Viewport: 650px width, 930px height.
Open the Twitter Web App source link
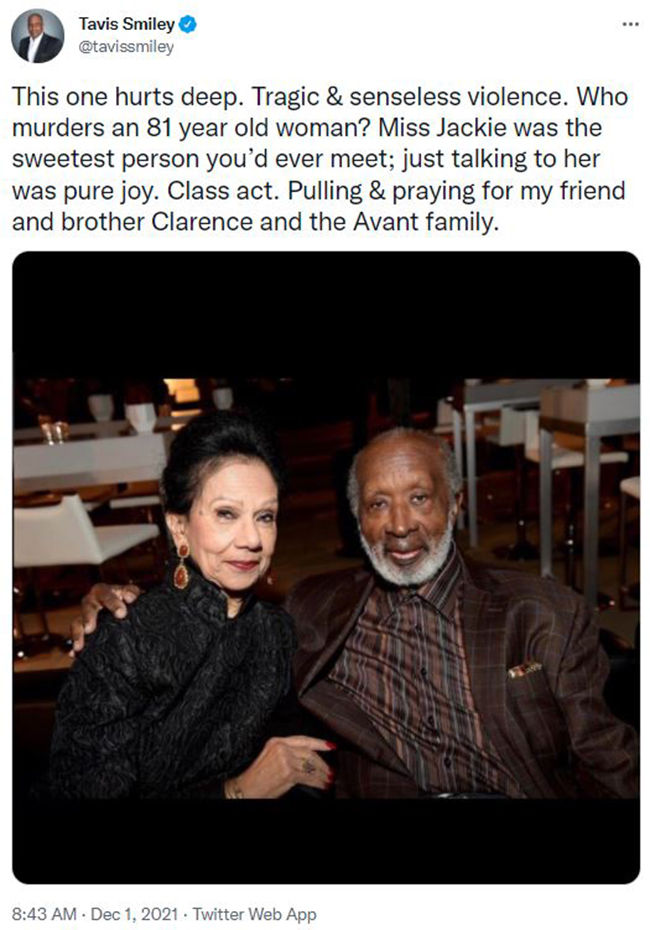pyautogui.click(x=254, y=914)
